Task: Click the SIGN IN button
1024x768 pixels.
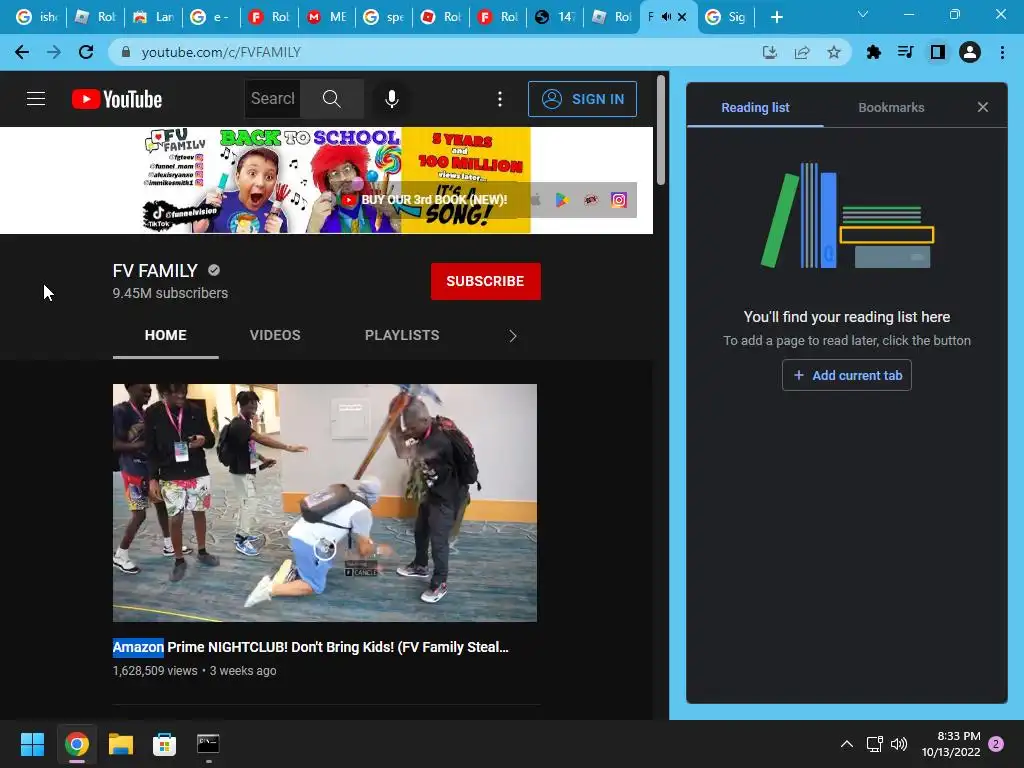Action: tap(583, 99)
